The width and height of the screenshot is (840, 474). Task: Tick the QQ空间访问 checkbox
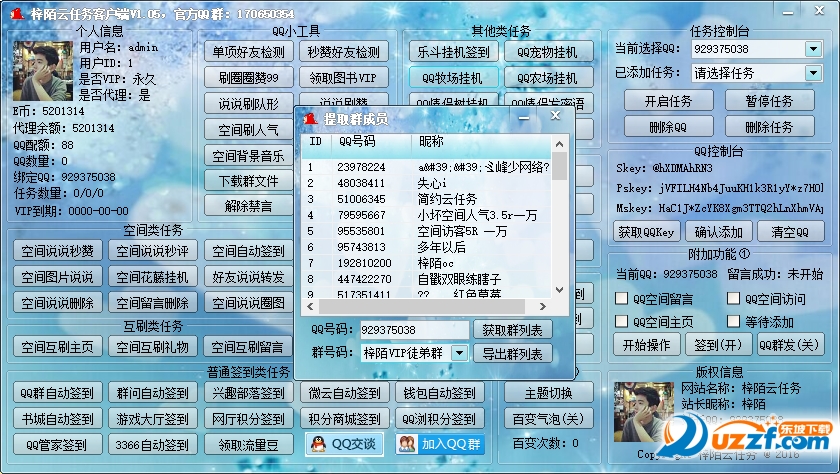[734, 298]
